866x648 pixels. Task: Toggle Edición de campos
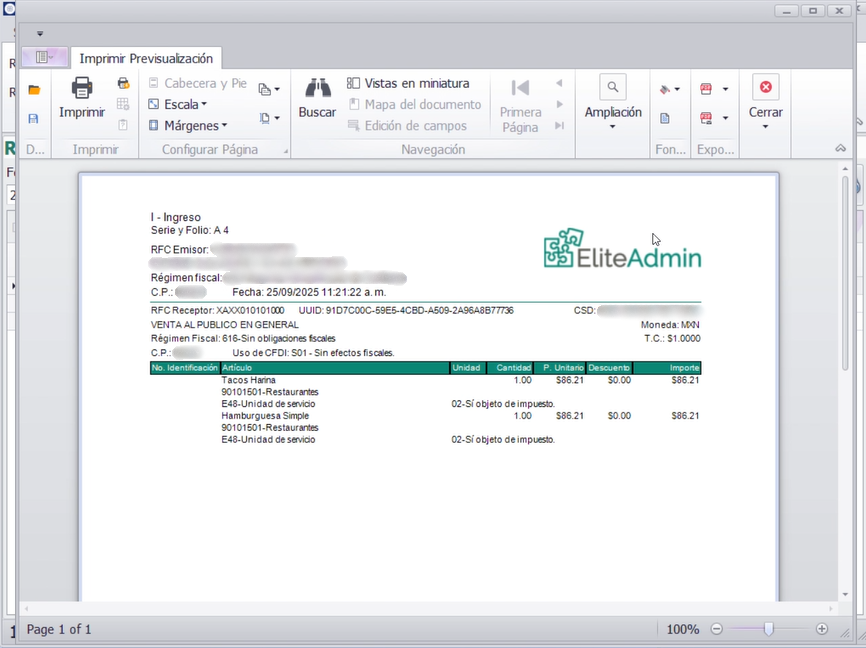point(407,126)
